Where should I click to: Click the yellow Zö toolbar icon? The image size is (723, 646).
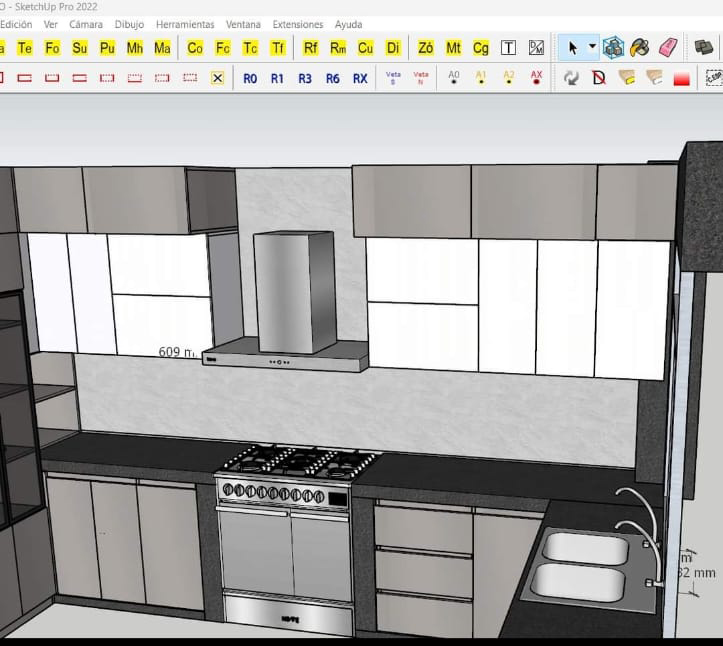click(426, 47)
